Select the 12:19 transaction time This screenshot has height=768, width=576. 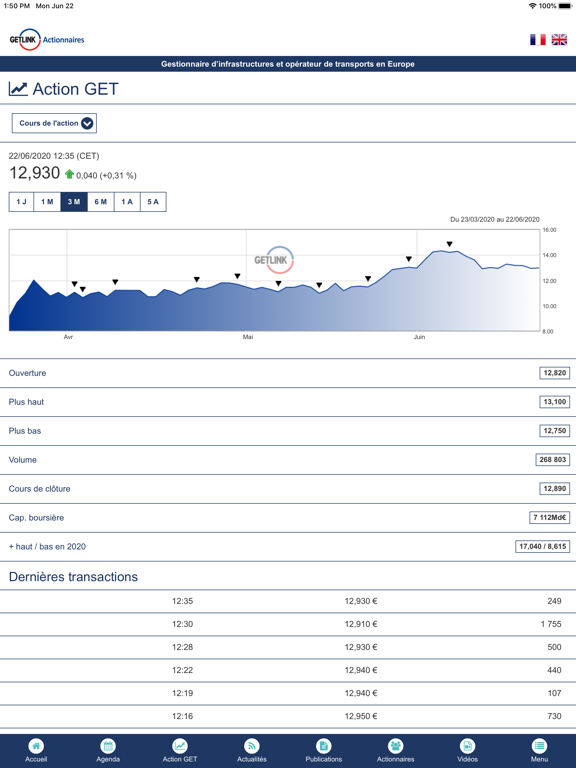(182, 693)
